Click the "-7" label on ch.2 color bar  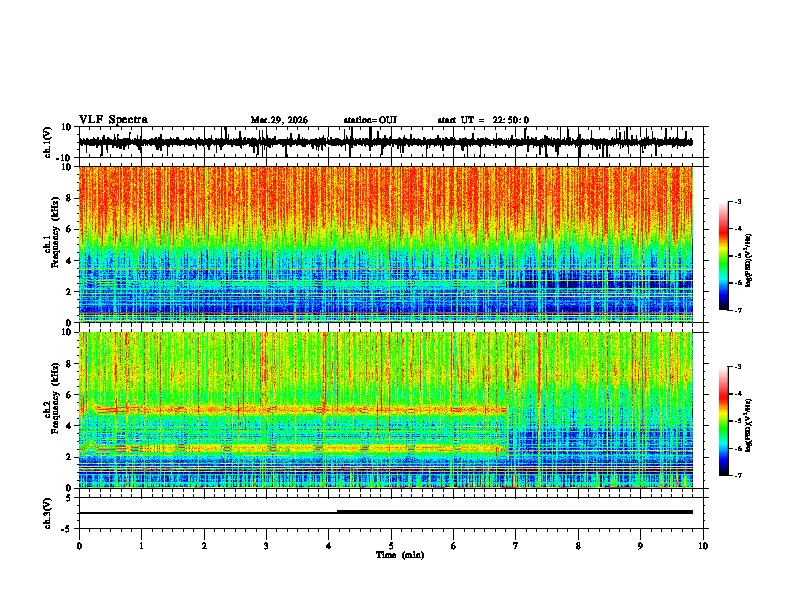coord(738,476)
